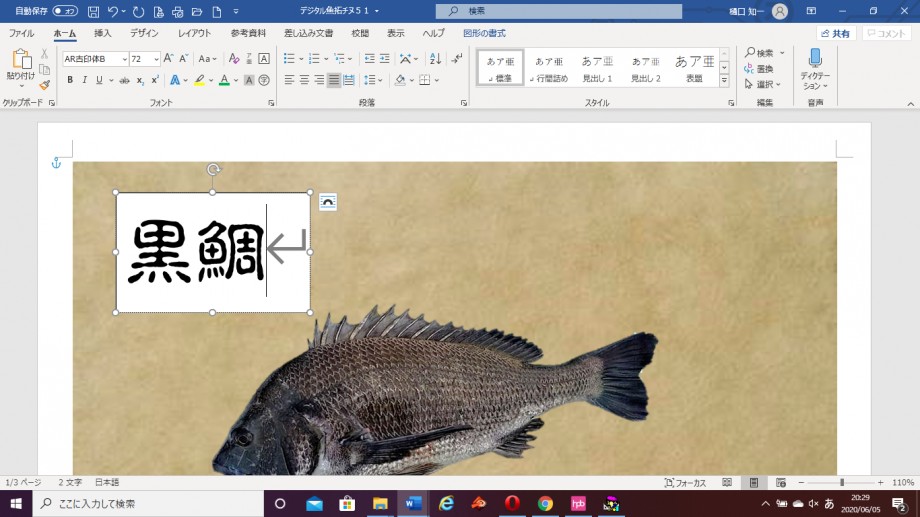The width and height of the screenshot is (920, 517).
Task: Launch Opera browser from the taskbar
Action: 512,504
